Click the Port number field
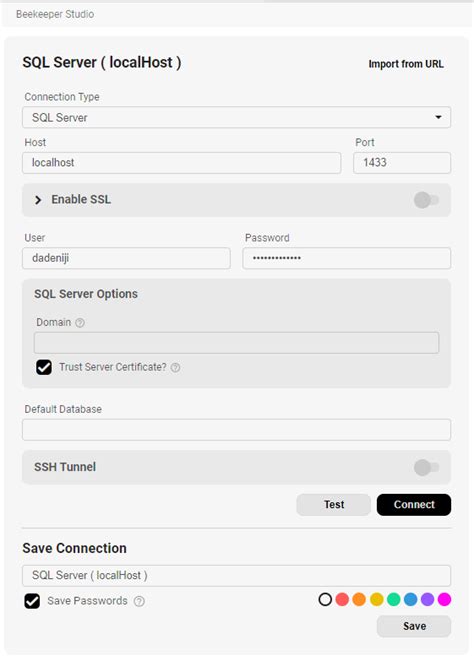Viewport: 474px width, 661px height. point(402,163)
